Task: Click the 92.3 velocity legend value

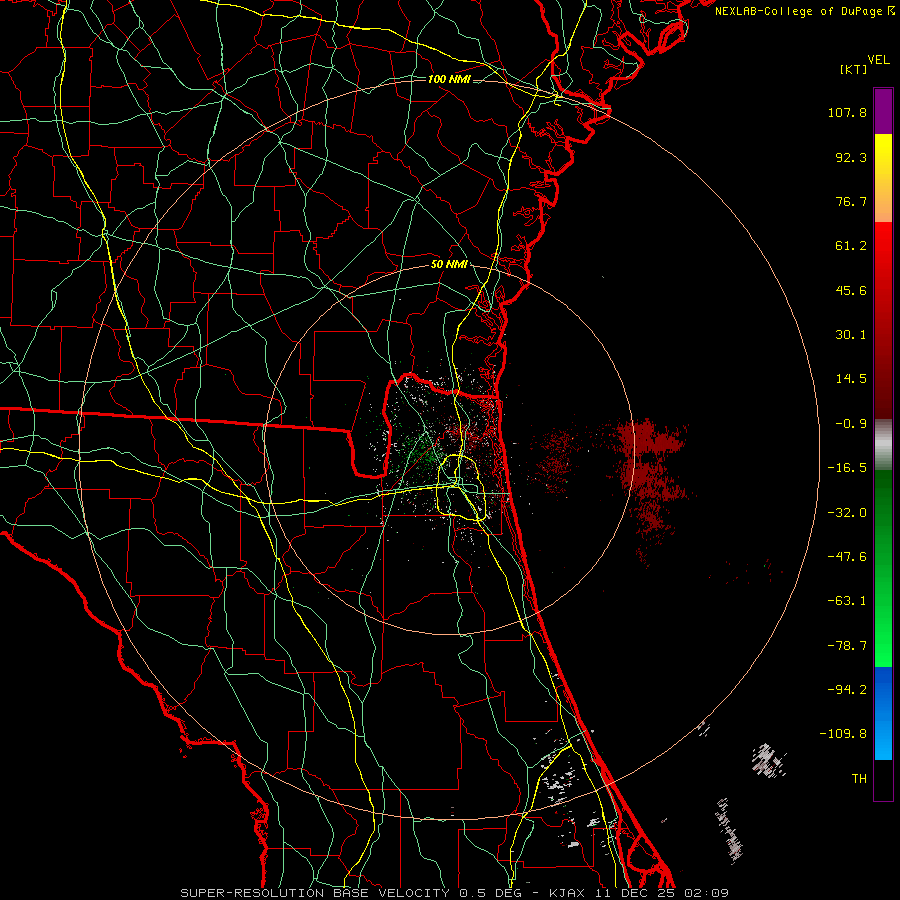Action: tap(851, 157)
